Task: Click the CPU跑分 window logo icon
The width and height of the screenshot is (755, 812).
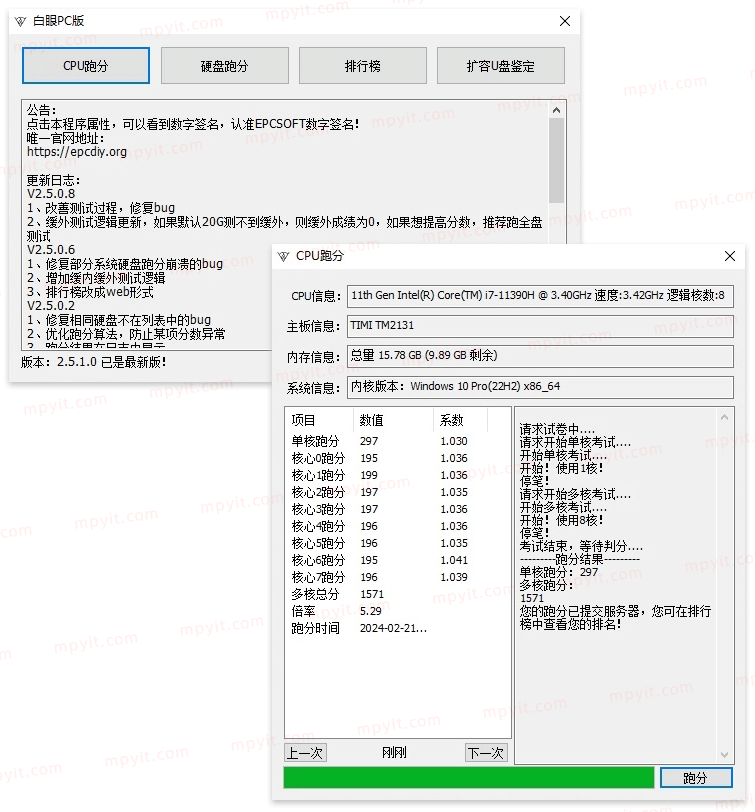Action: point(283,256)
